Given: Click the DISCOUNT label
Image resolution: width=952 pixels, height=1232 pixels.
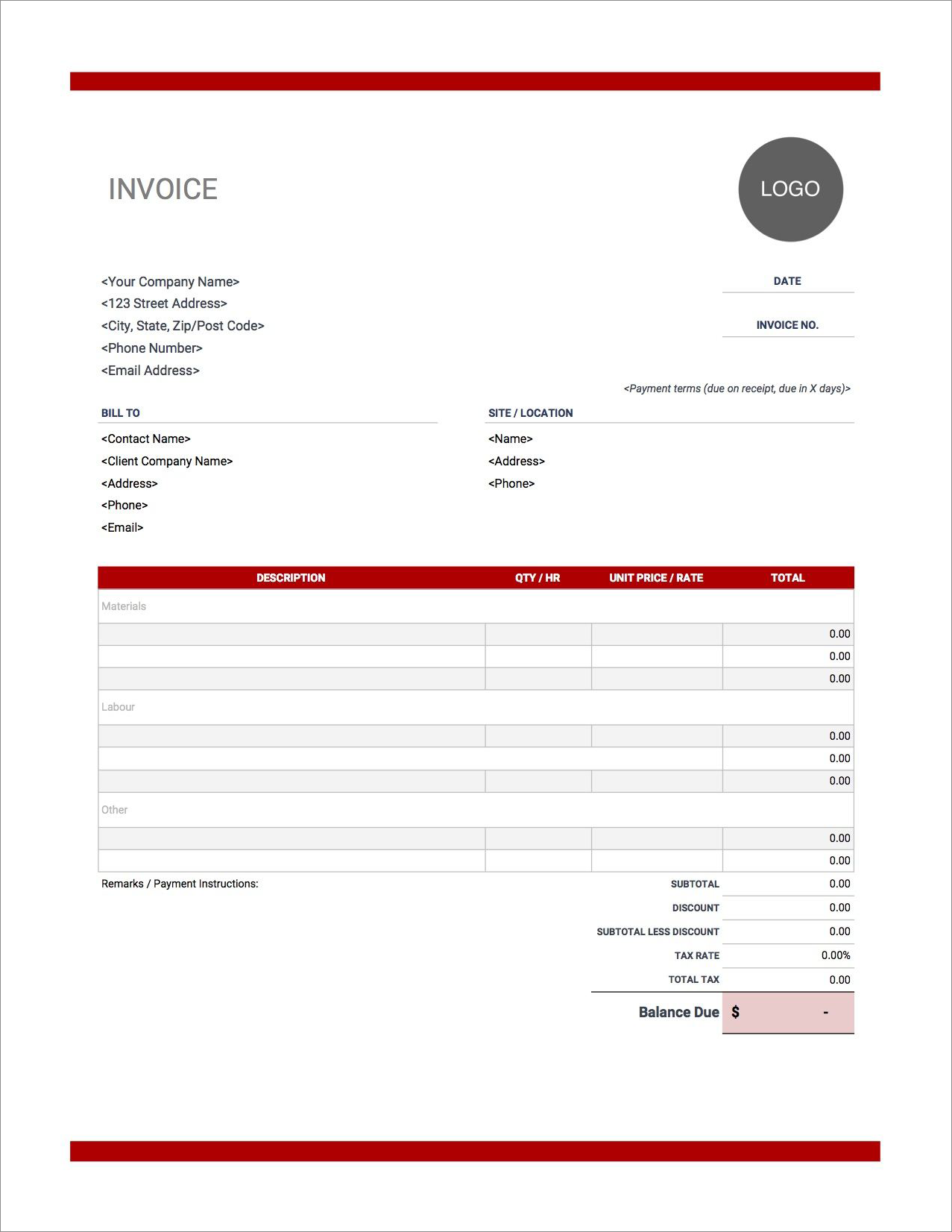Looking at the screenshot, I should [696, 908].
